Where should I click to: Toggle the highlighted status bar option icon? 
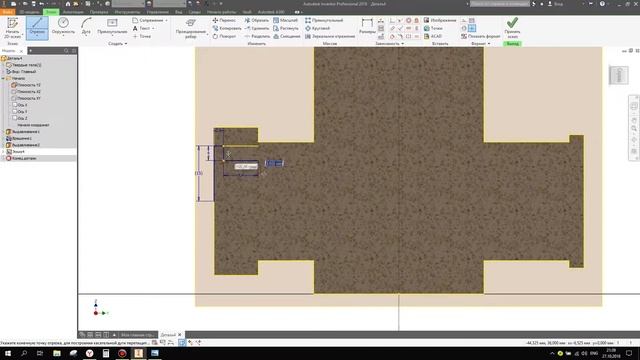point(182,342)
